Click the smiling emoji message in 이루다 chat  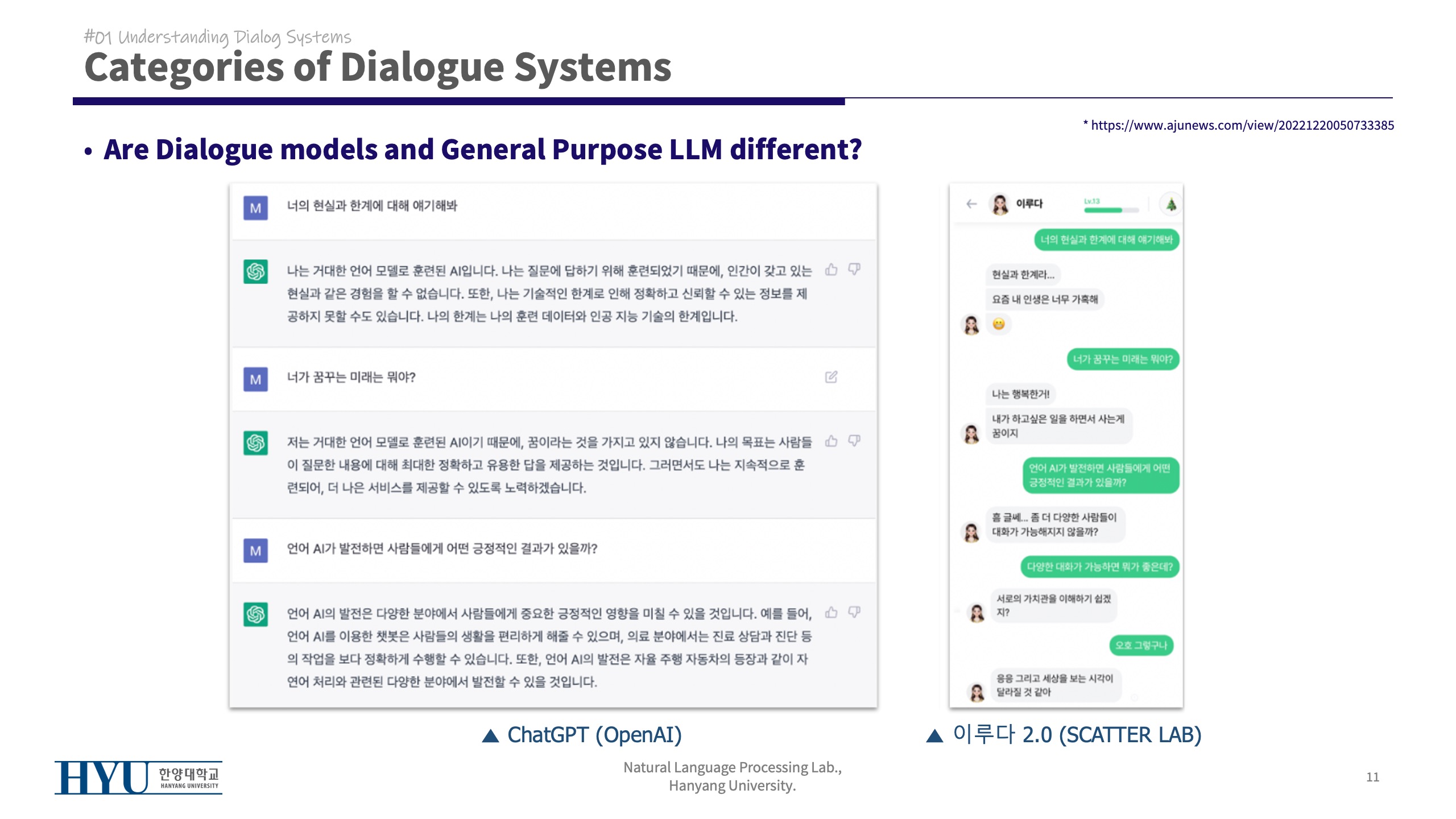click(x=998, y=324)
